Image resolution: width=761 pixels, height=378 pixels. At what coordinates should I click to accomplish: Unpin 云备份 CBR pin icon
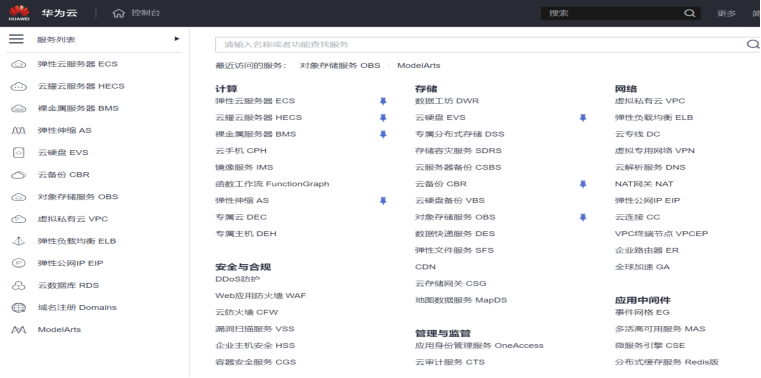583,184
